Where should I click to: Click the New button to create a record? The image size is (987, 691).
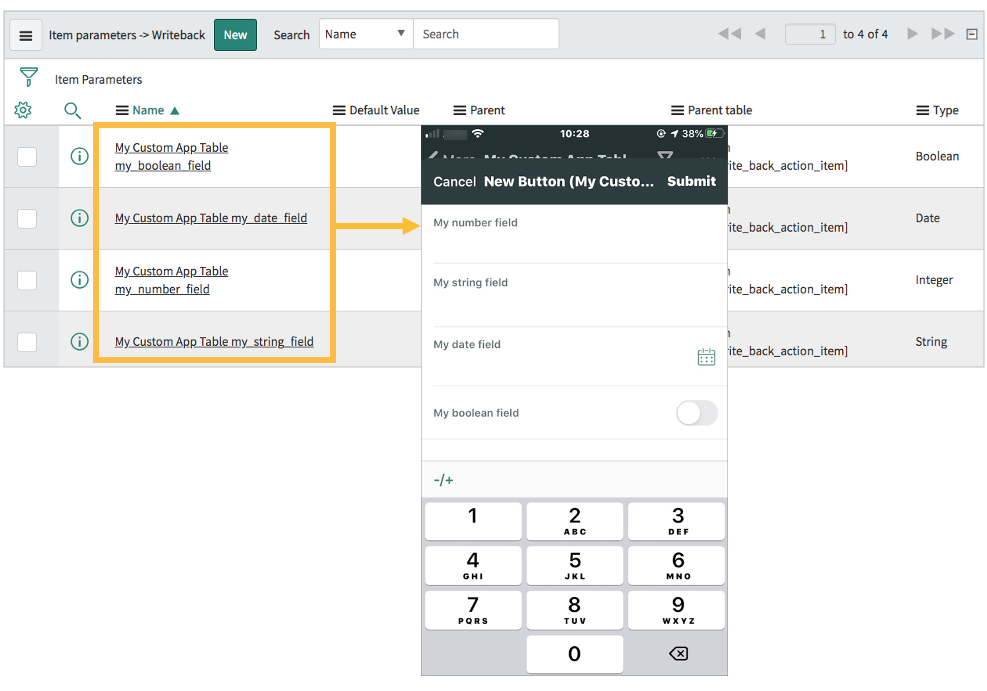tap(235, 34)
